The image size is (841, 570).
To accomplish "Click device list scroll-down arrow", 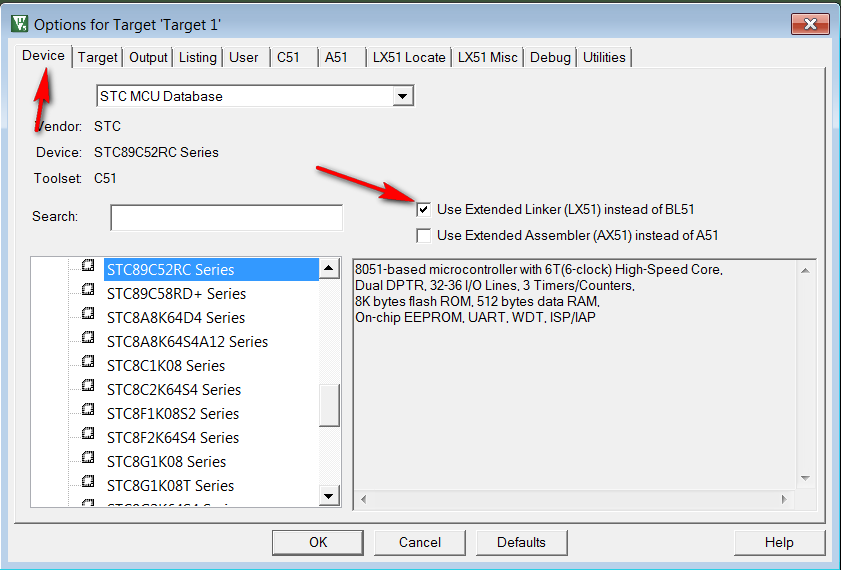I will tap(329, 495).
